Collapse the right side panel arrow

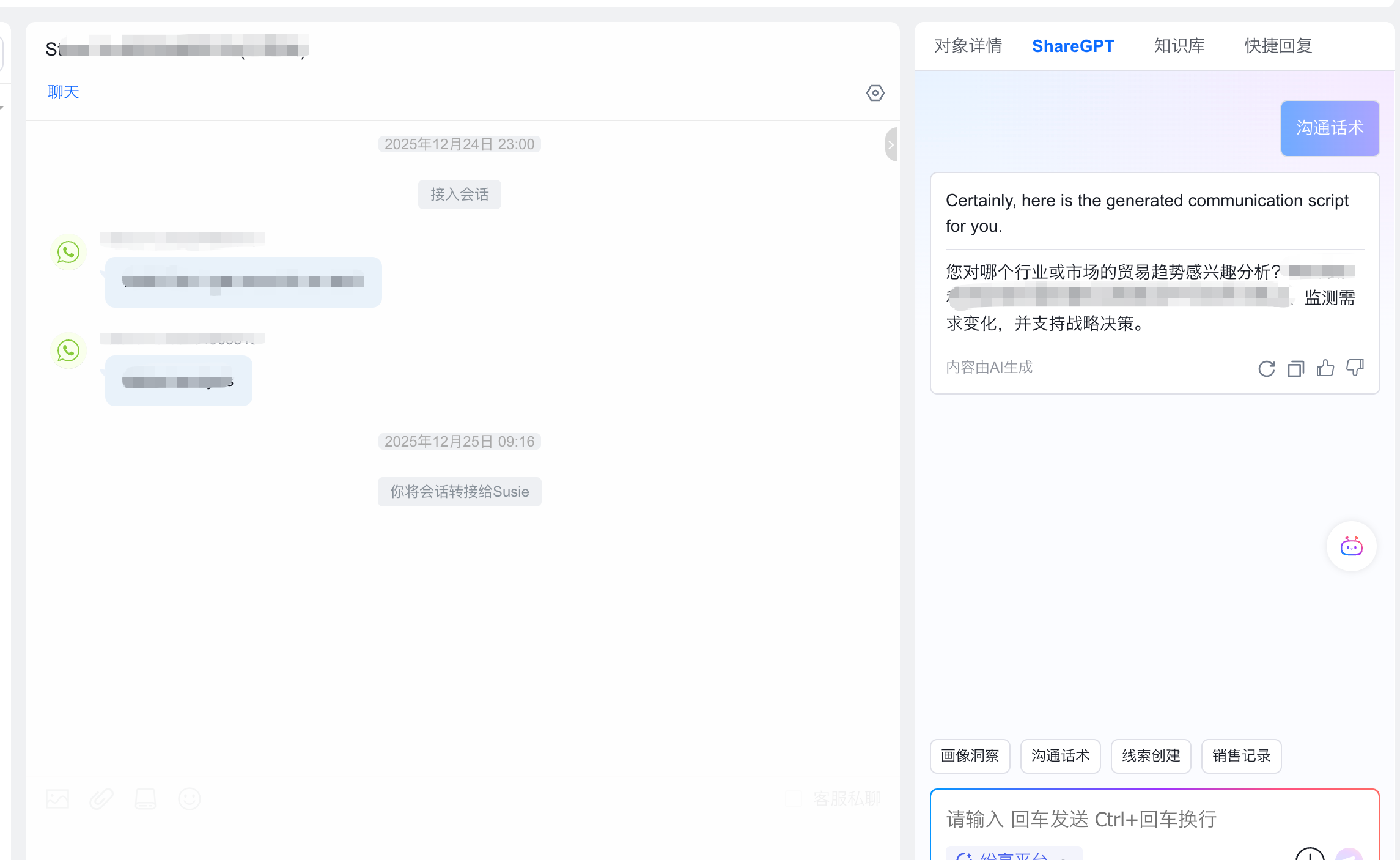point(891,145)
